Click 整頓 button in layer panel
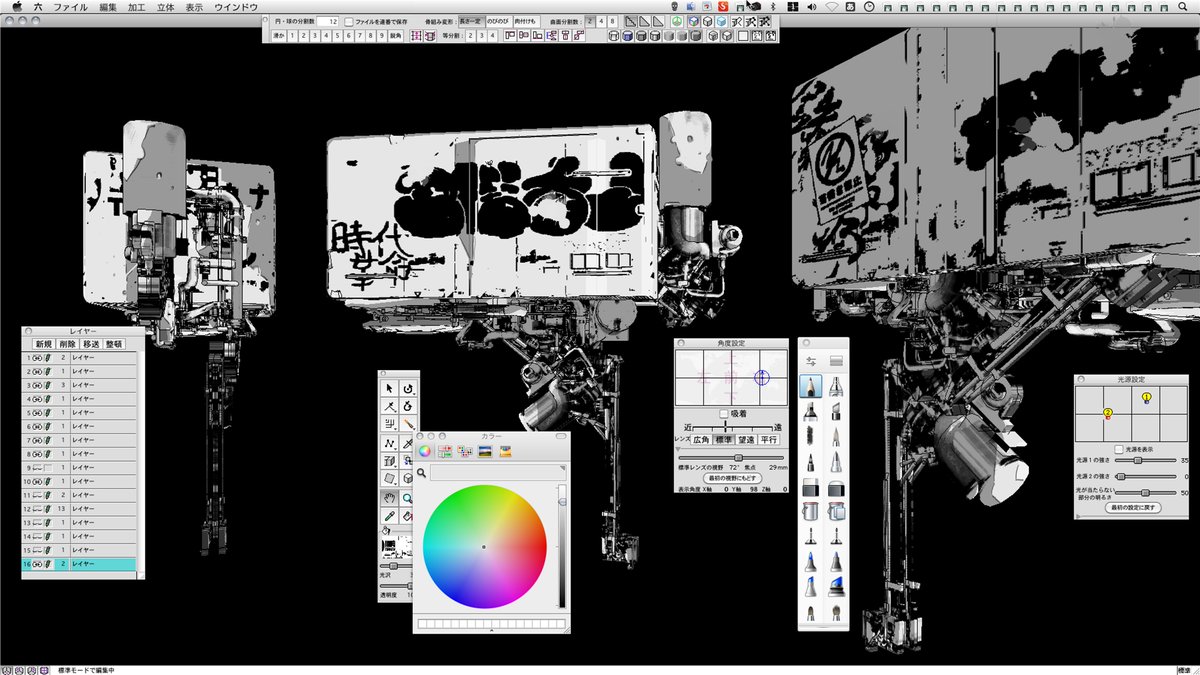The width and height of the screenshot is (1200, 675). [x=113, y=344]
